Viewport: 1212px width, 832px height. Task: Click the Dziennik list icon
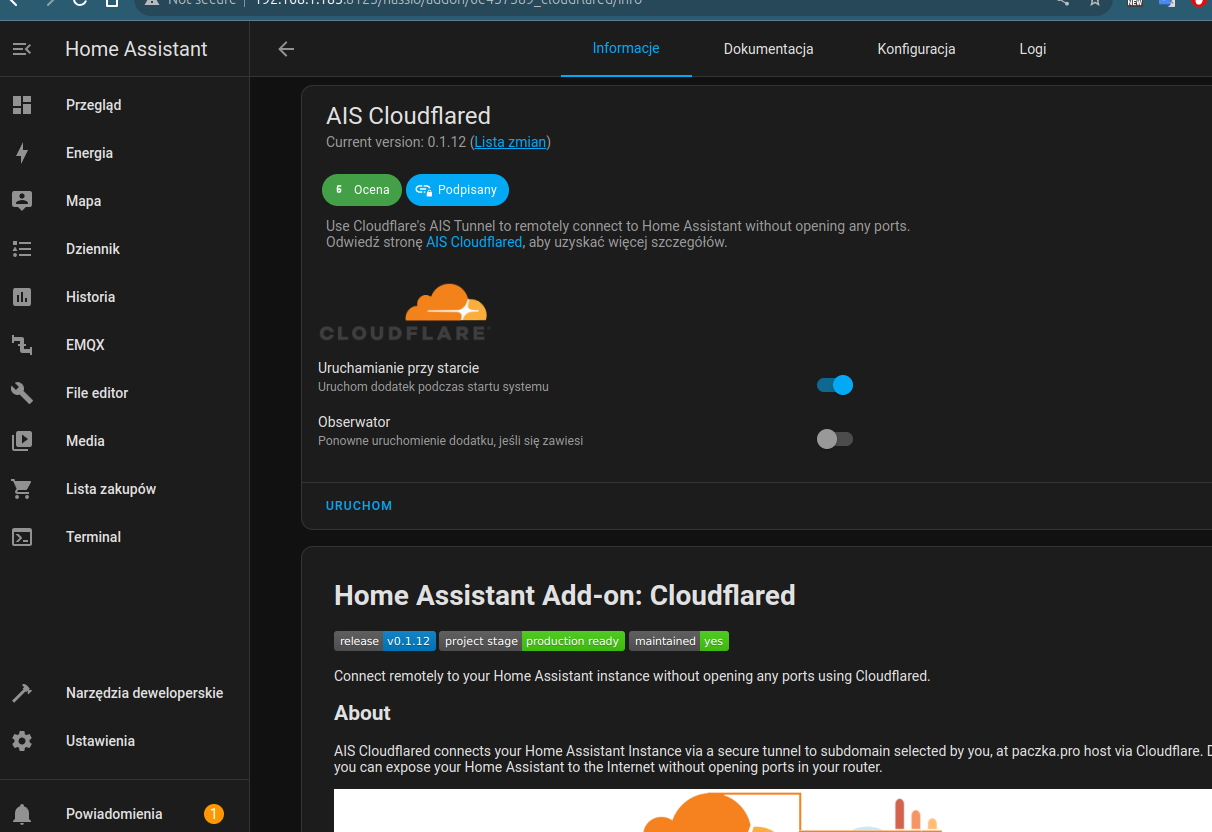coord(22,249)
